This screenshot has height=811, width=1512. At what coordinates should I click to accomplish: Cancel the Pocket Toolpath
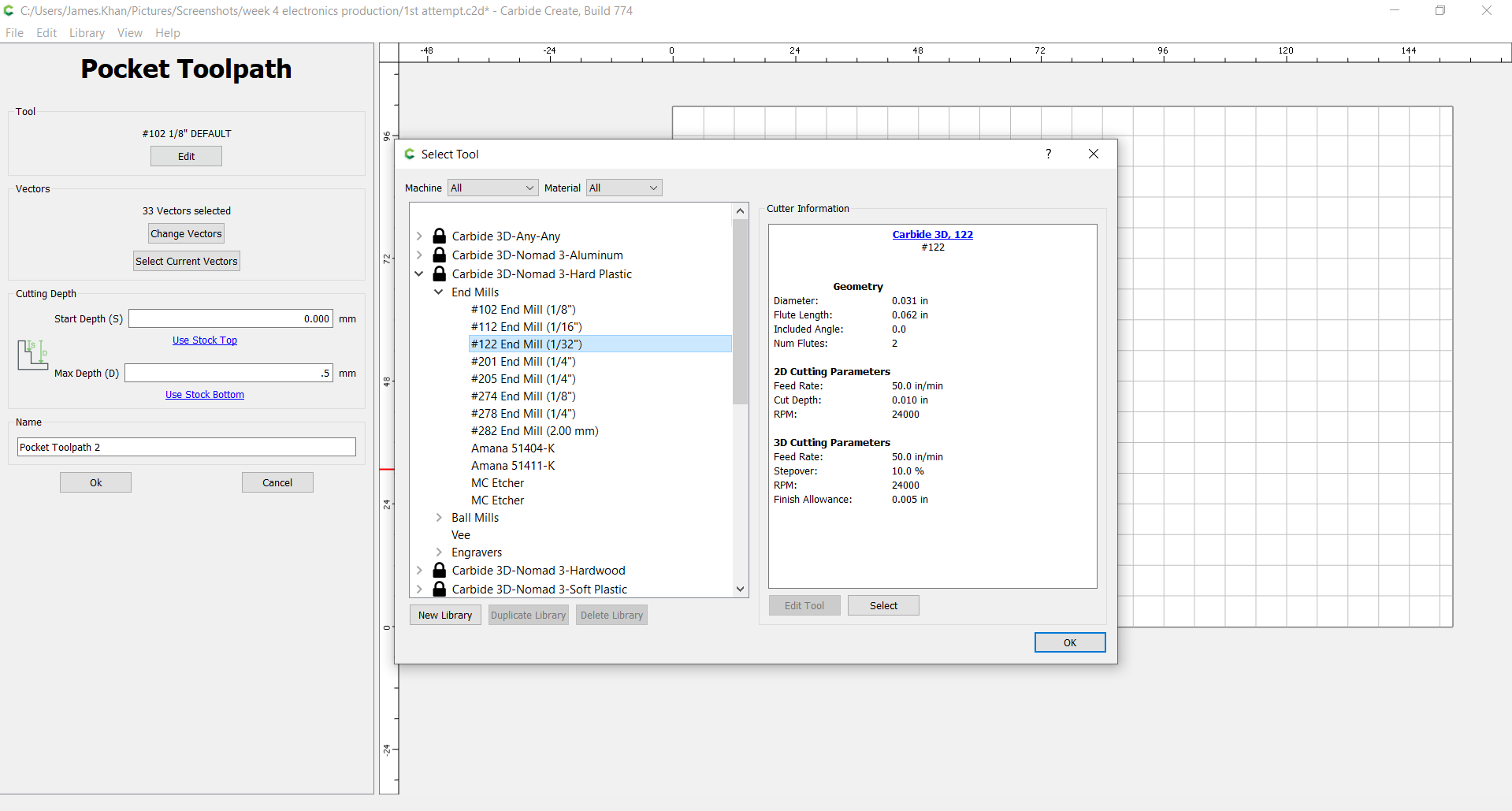(277, 482)
